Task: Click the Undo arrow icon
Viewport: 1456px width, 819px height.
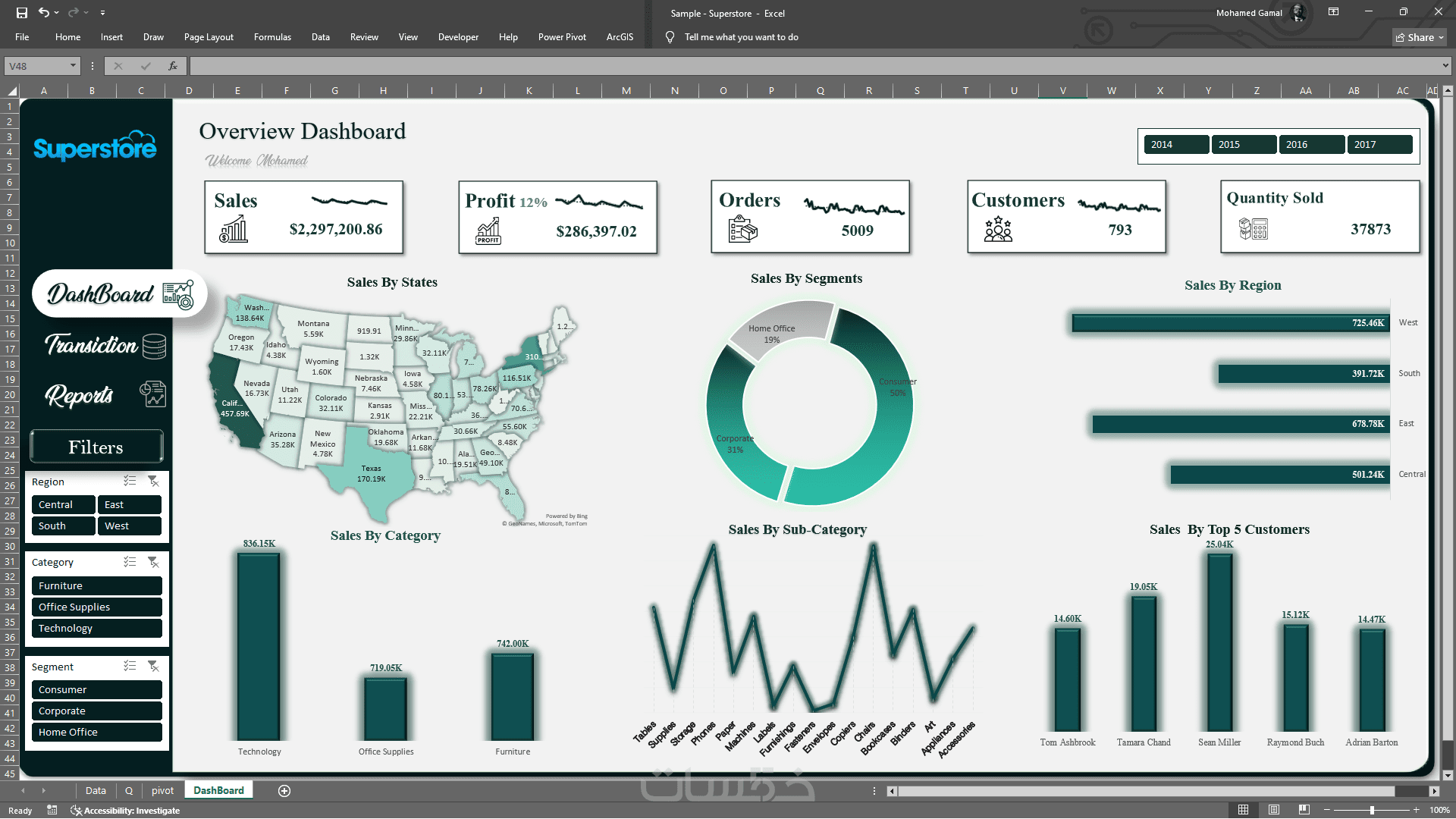Action: click(x=44, y=13)
